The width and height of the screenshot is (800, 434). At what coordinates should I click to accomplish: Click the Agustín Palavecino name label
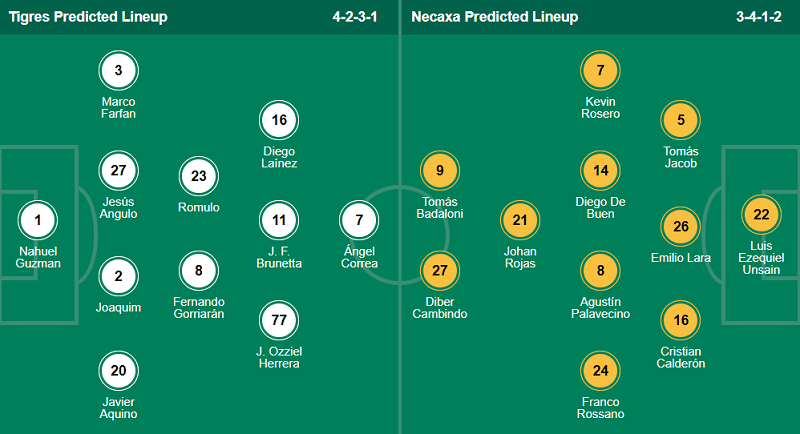pyautogui.click(x=600, y=307)
